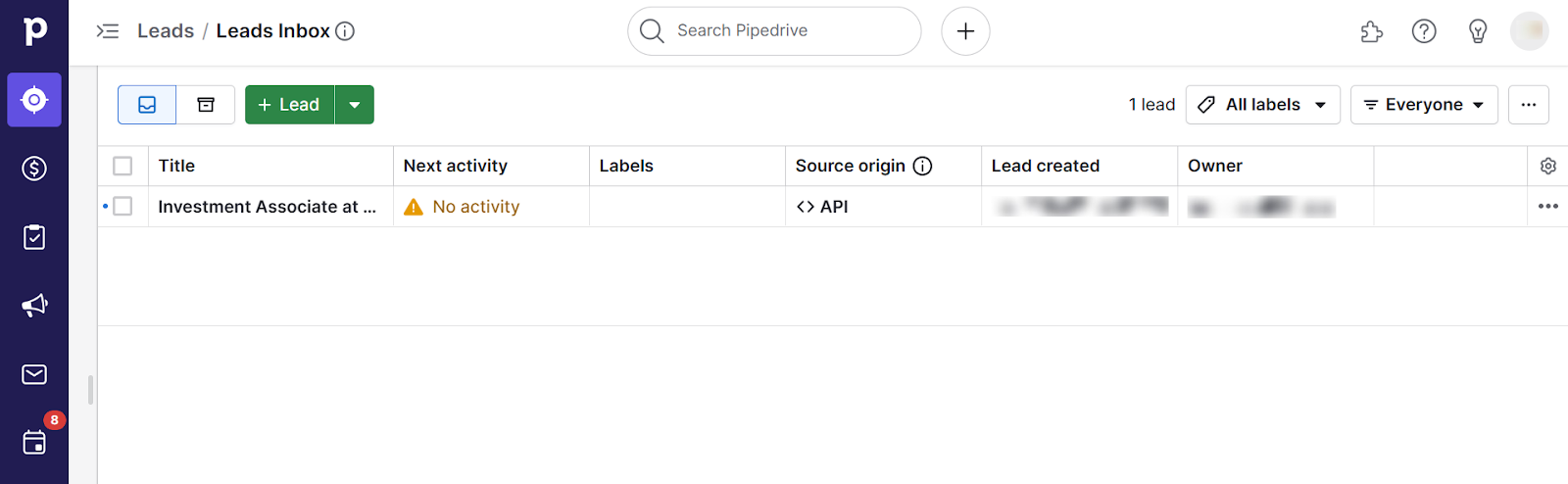Open the Projects clipboard icon in sidebar
1568x484 pixels.
[34, 237]
